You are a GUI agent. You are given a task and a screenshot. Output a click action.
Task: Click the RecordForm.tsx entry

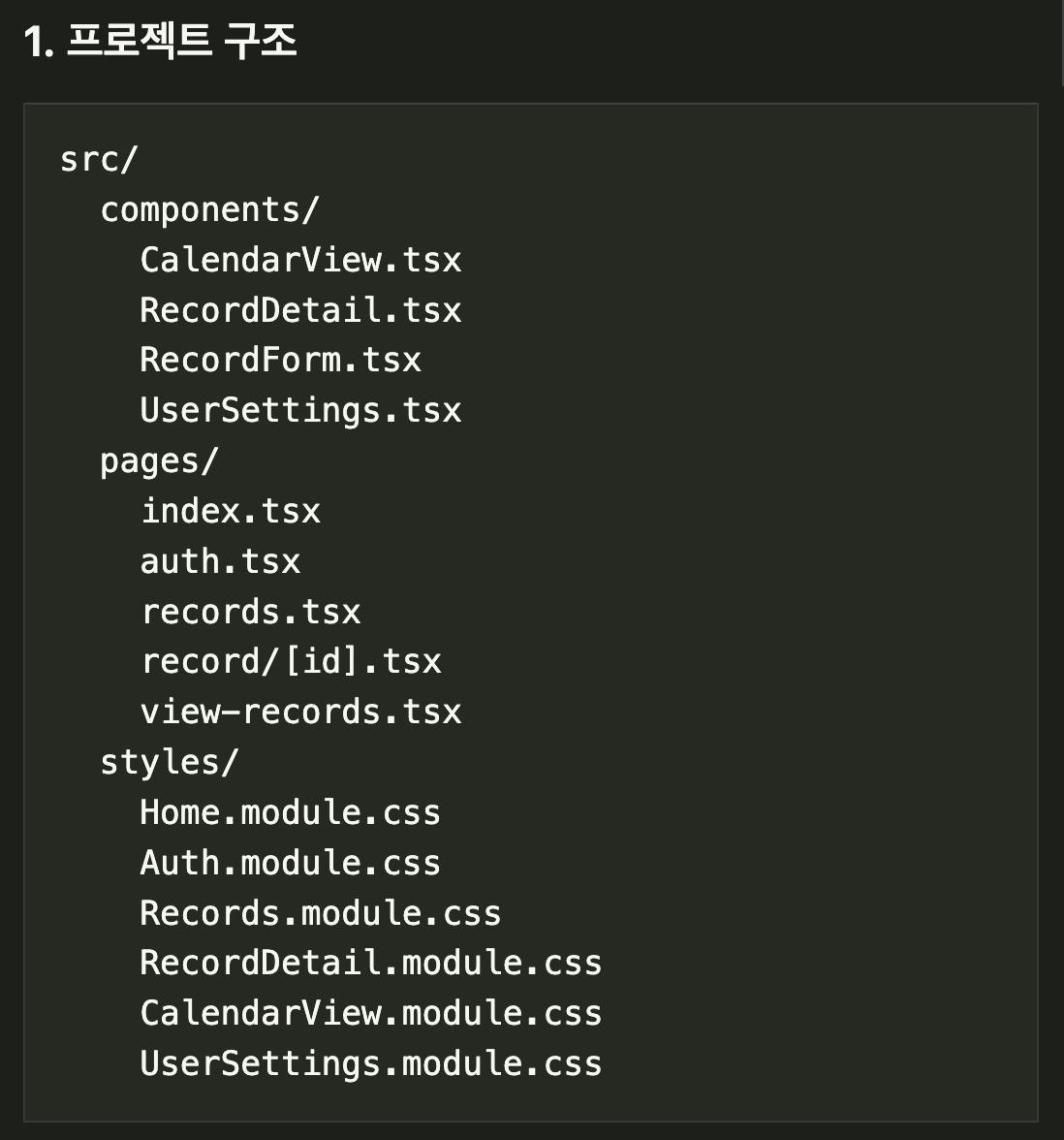coord(281,360)
